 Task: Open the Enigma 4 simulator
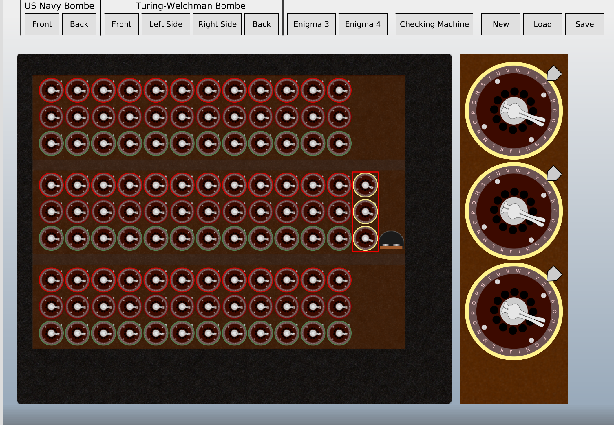pos(363,24)
